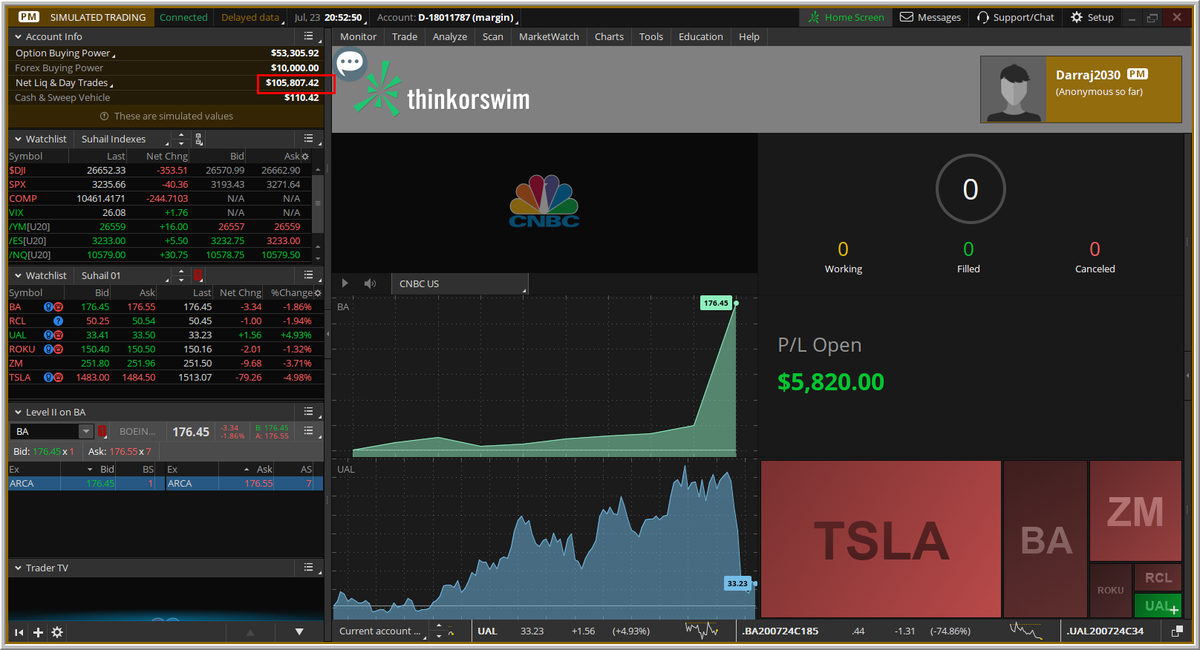Click the blue info icon in the ROKU row

coord(48,349)
